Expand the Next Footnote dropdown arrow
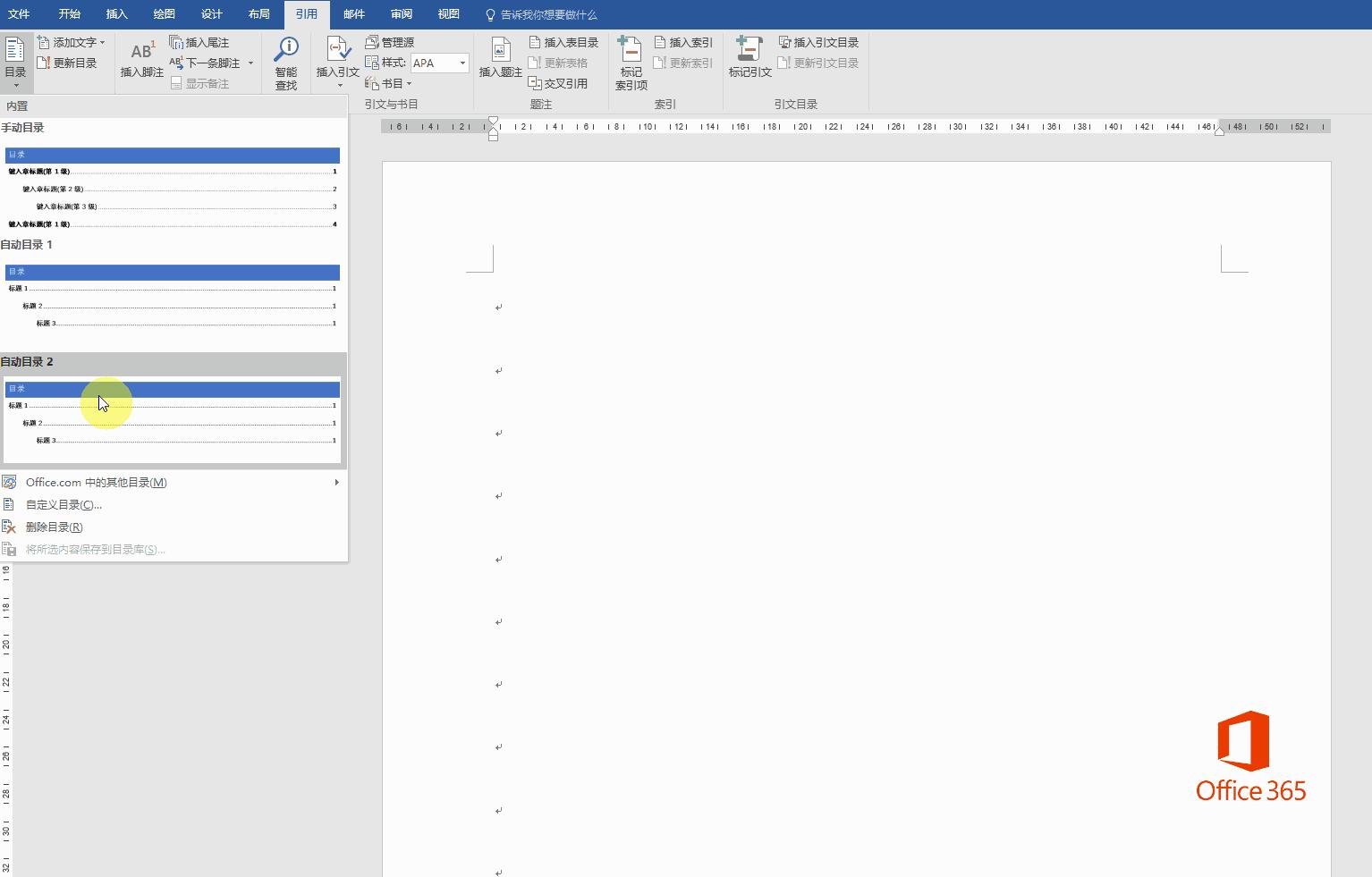This screenshot has width=1372, height=877. pyautogui.click(x=250, y=63)
